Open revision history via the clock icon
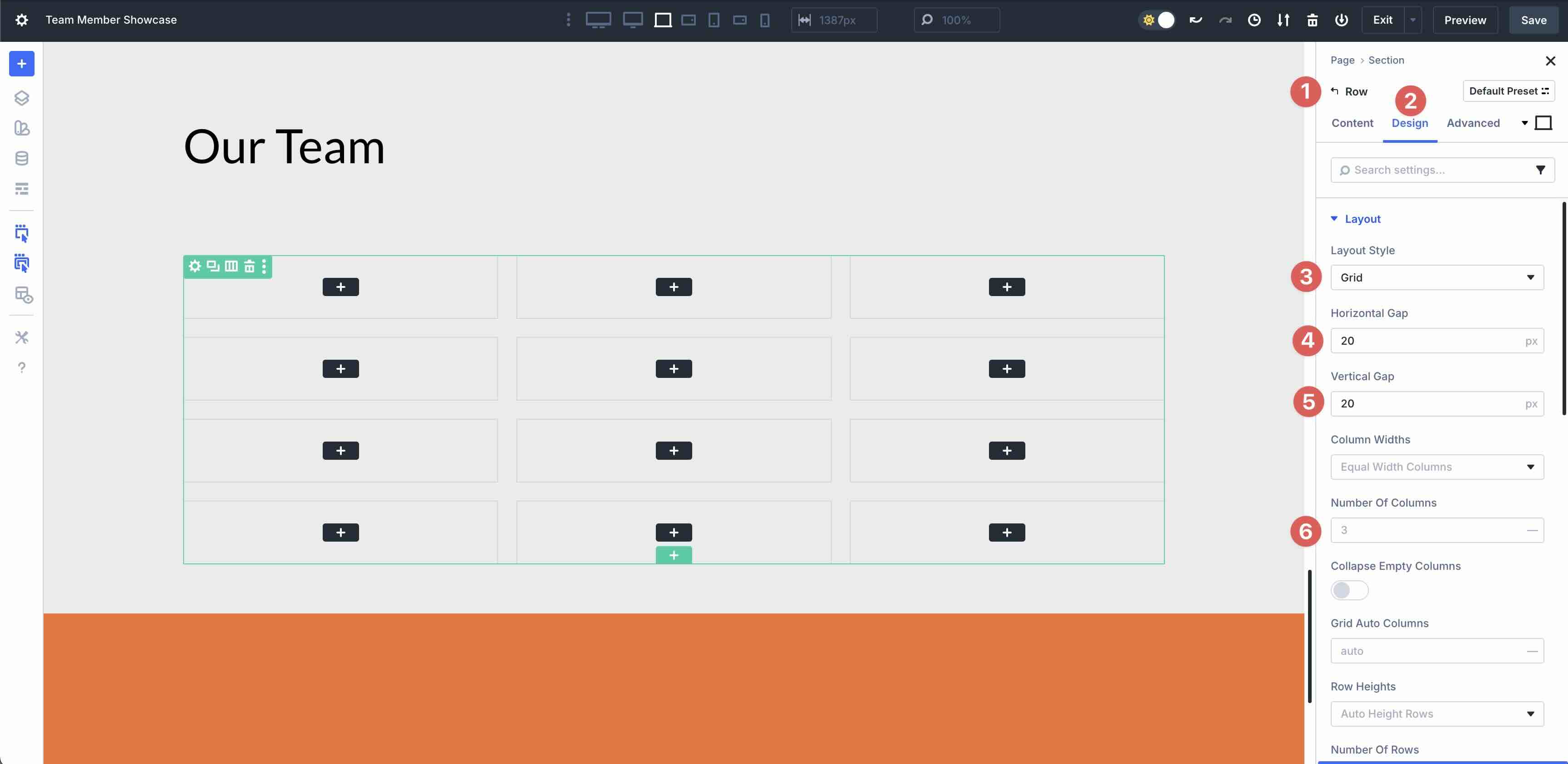 1254,20
